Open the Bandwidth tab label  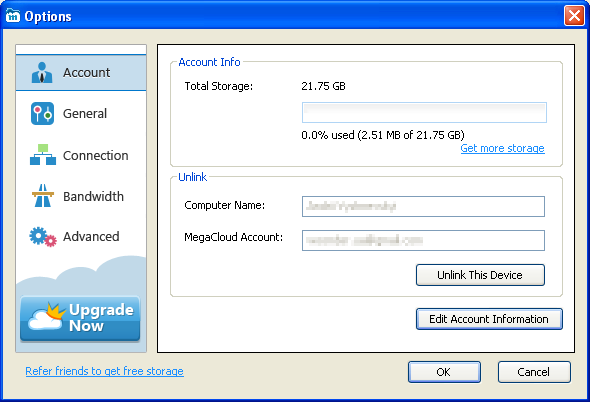(x=93, y=196)
